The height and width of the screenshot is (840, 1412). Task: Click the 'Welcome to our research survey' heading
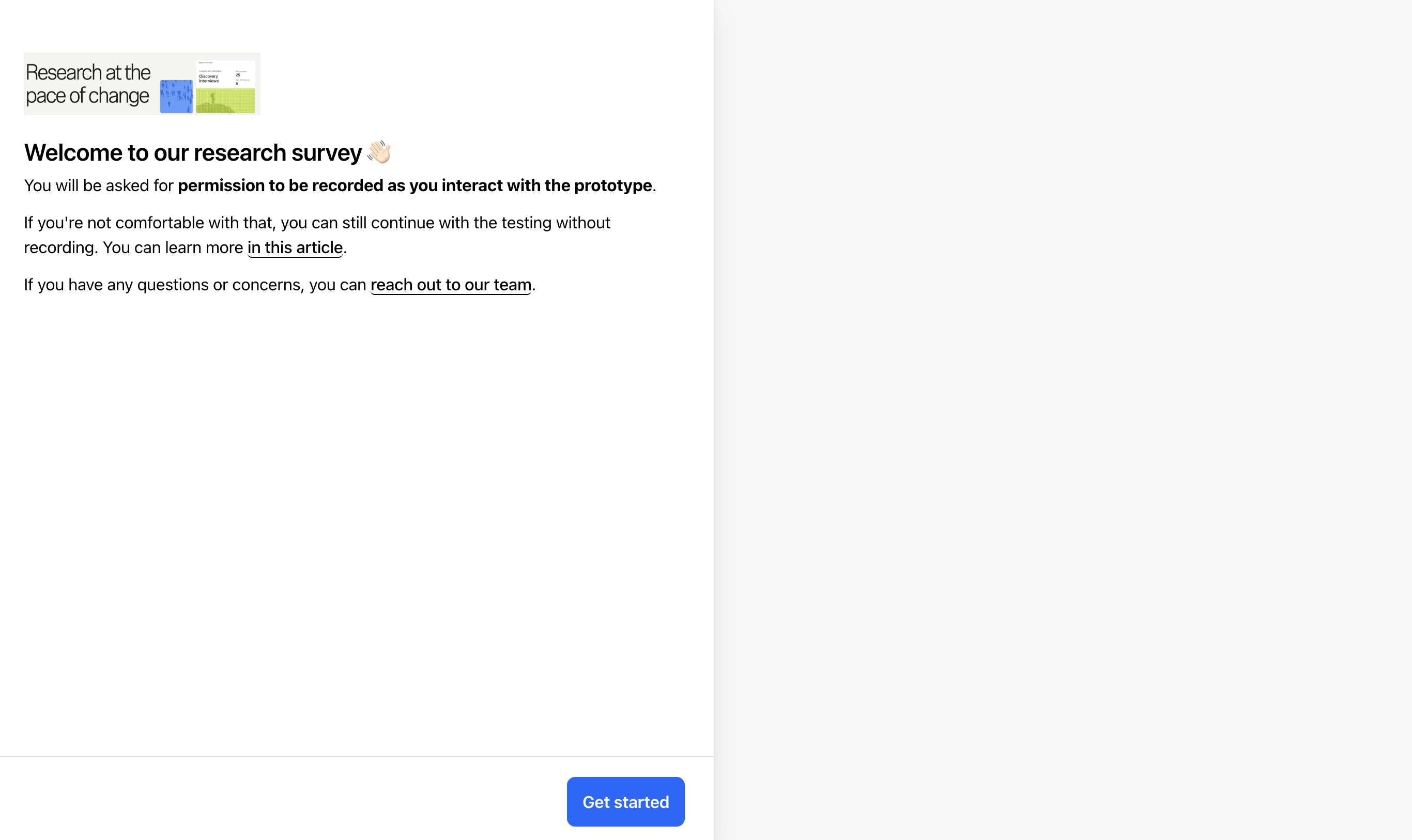click(192, 153)
